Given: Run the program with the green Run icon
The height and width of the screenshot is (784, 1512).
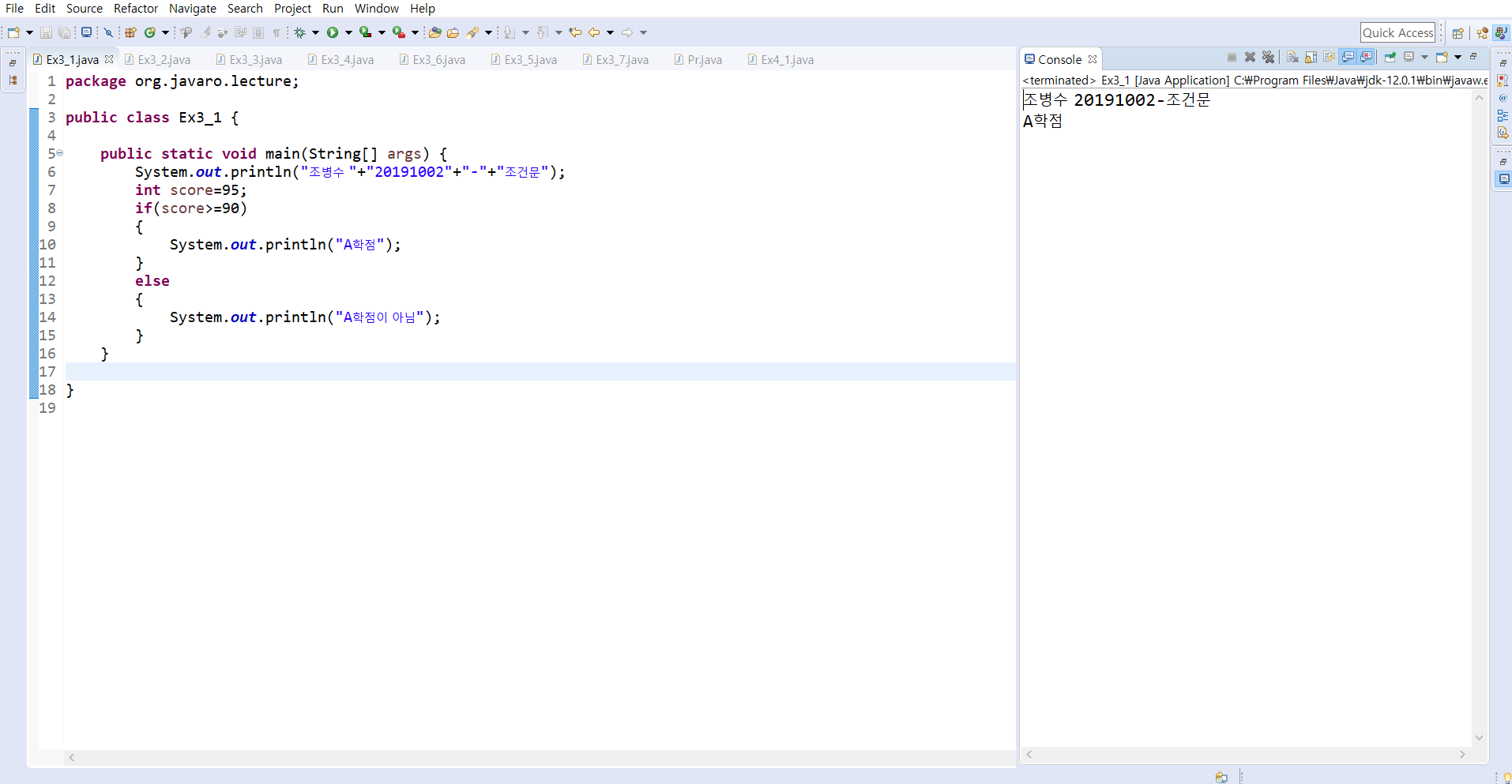Looking at the screenshot, I should pos(333,32).
